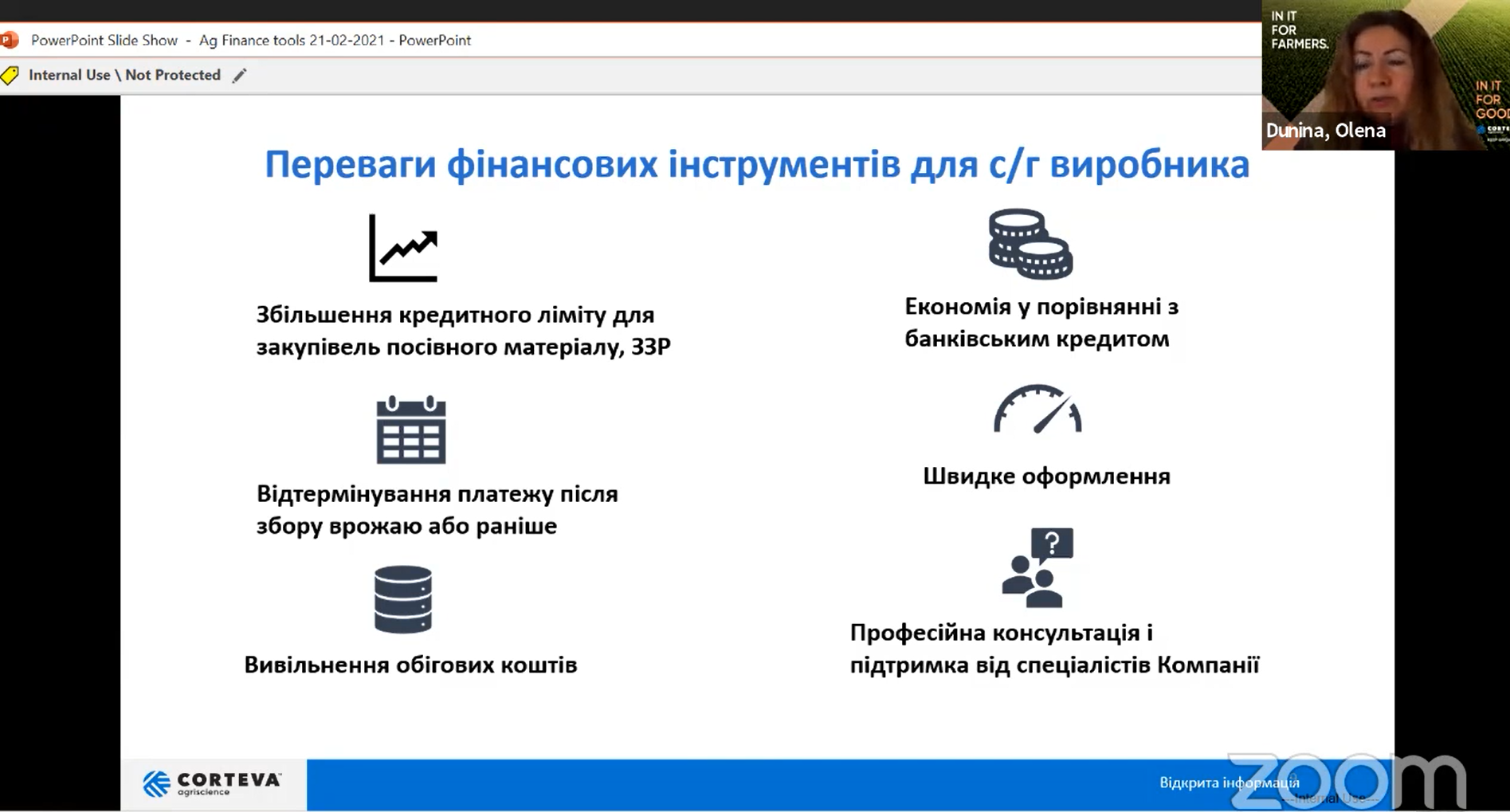Click the PowerPoint app icon in title bar
The height and width of the screenshot is (812, 1510).
[10, 40]
